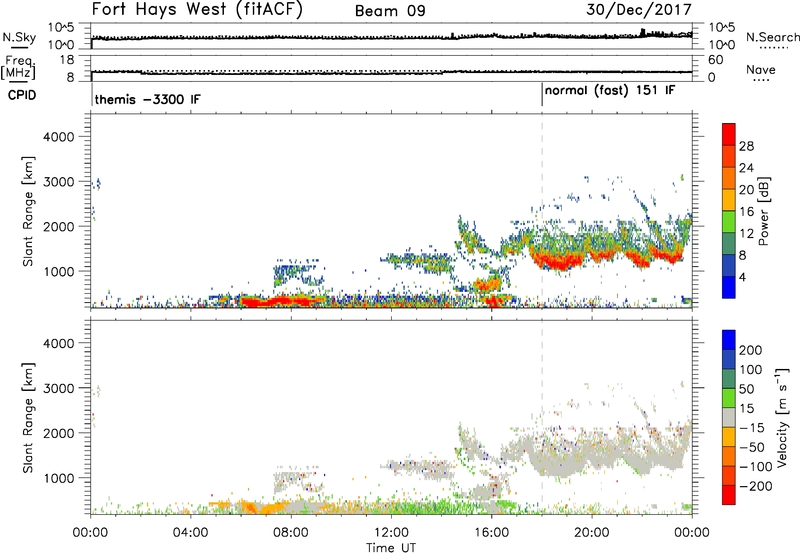Screen dimensions: 800x554
Task: Click the 'Slant Range [km]' label of velocity panel
Action: (28, 417)
